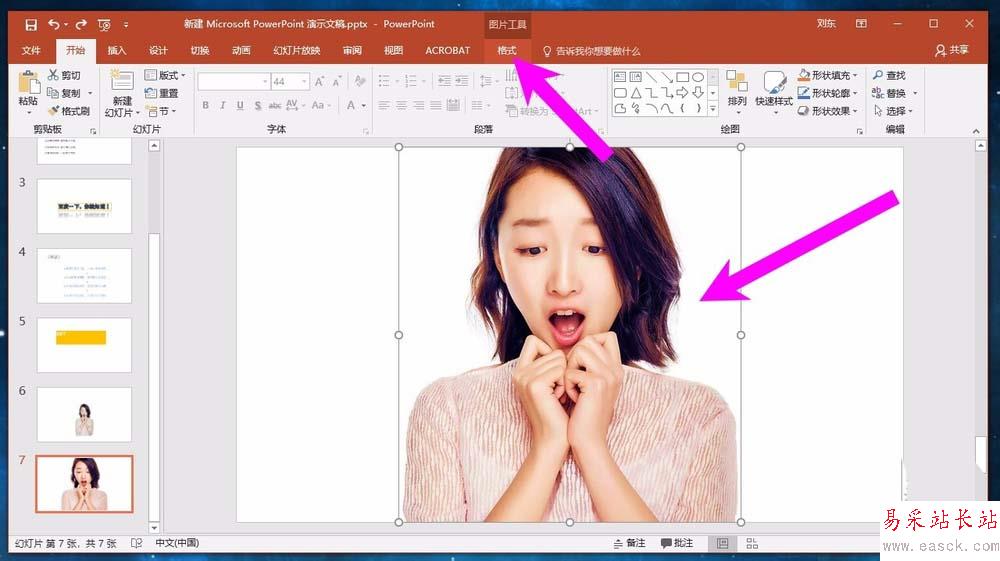Switch to the 动画 tab
The width and height of the screenshot is (1000, 561).
pyautogui.click(x=241, y=50)
